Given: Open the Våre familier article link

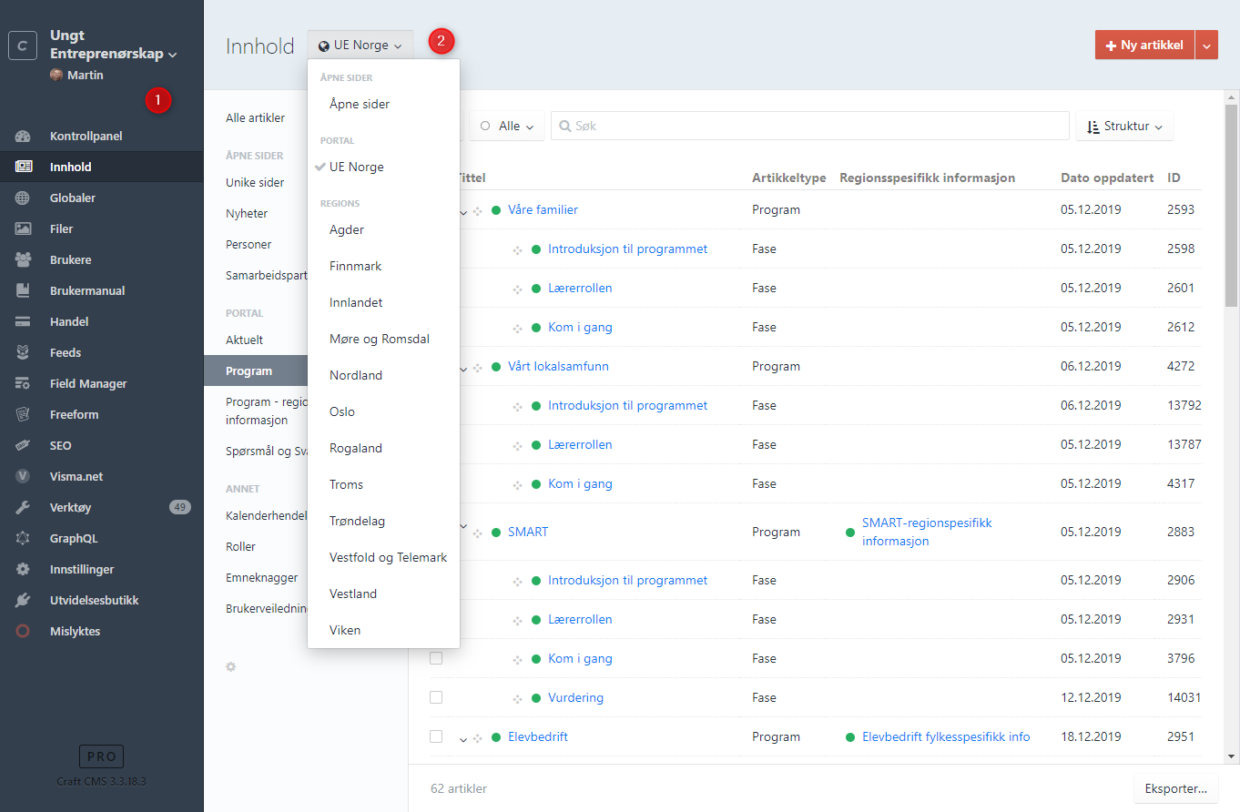Looking at the screenshot, I should (542, 210).
